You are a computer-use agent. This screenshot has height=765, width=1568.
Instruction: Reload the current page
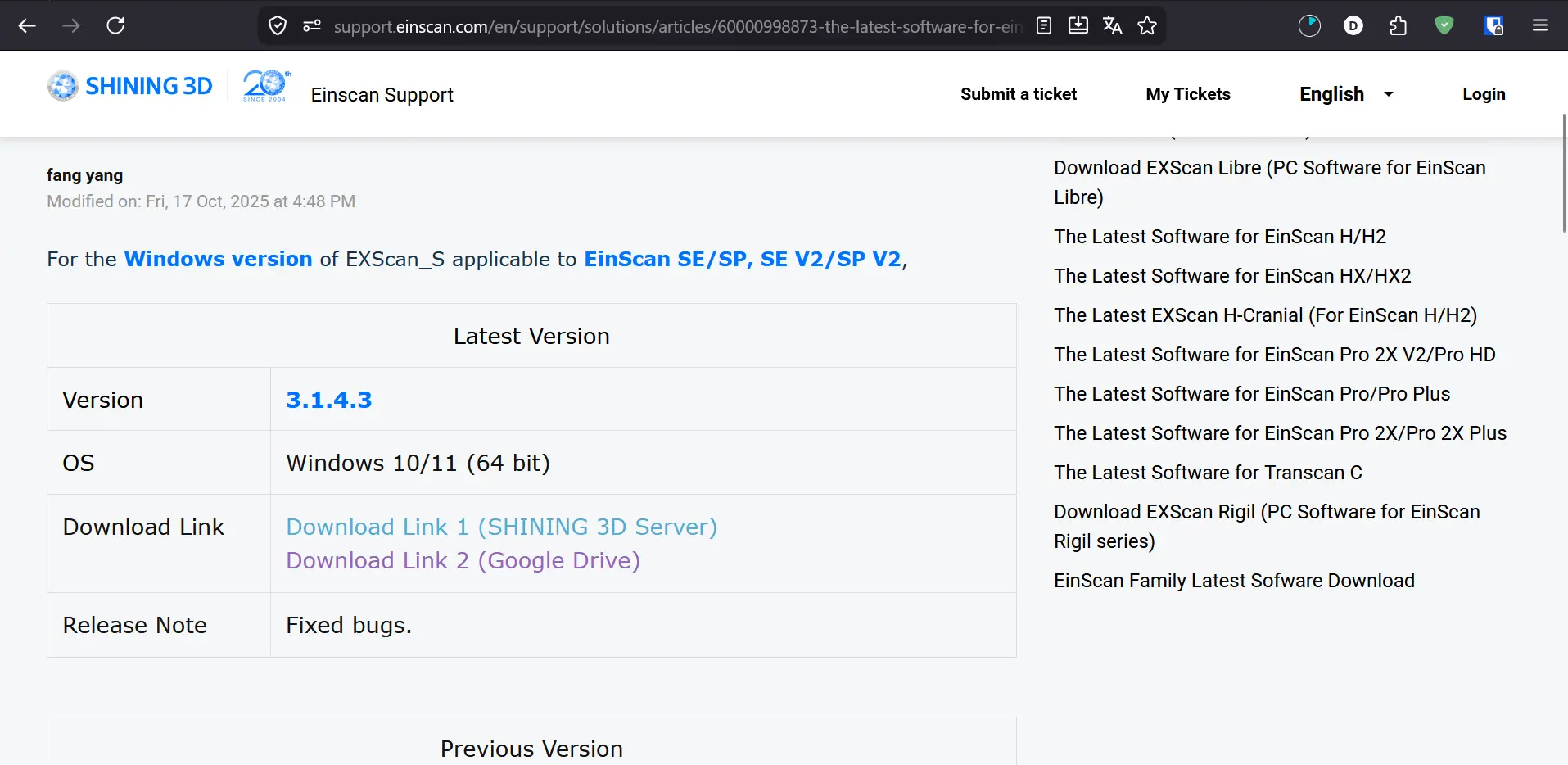click(x=115, y=25)
